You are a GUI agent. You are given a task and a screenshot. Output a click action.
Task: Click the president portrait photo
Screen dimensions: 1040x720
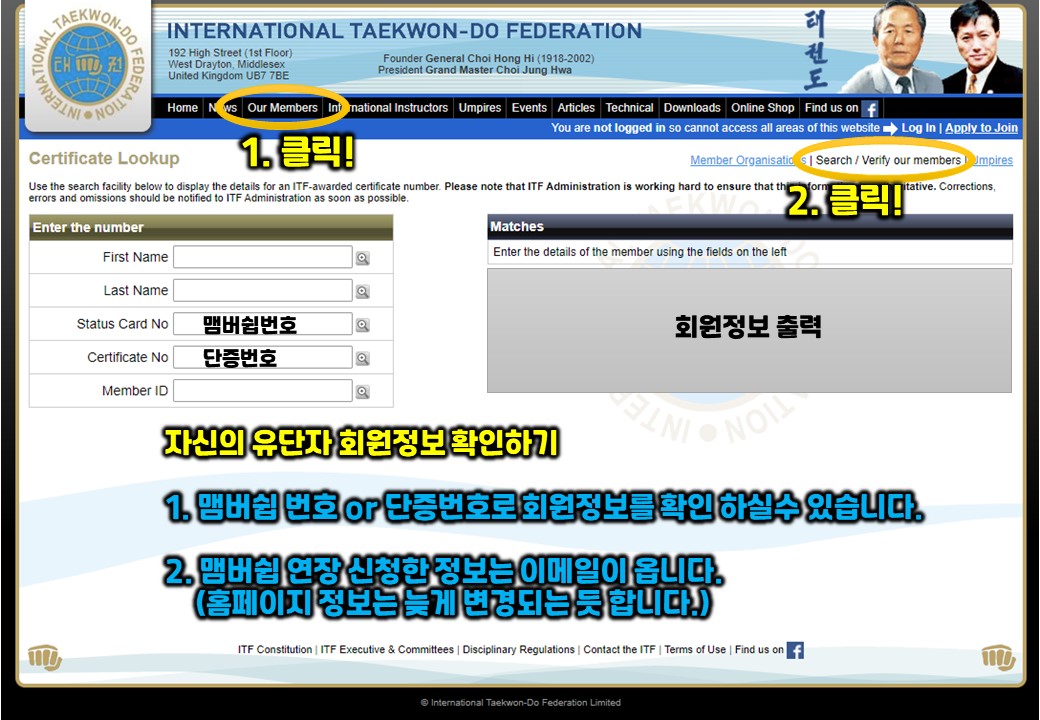(980, 47)
